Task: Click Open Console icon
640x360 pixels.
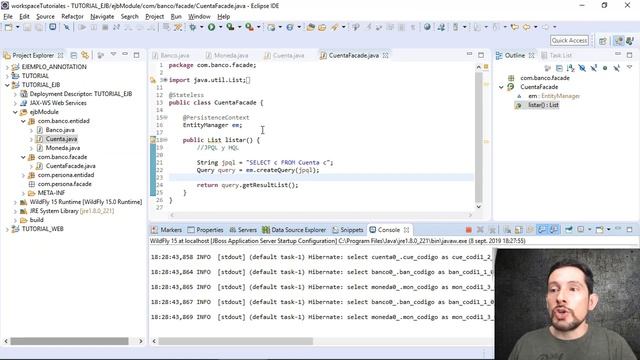Action: [599, 230]
